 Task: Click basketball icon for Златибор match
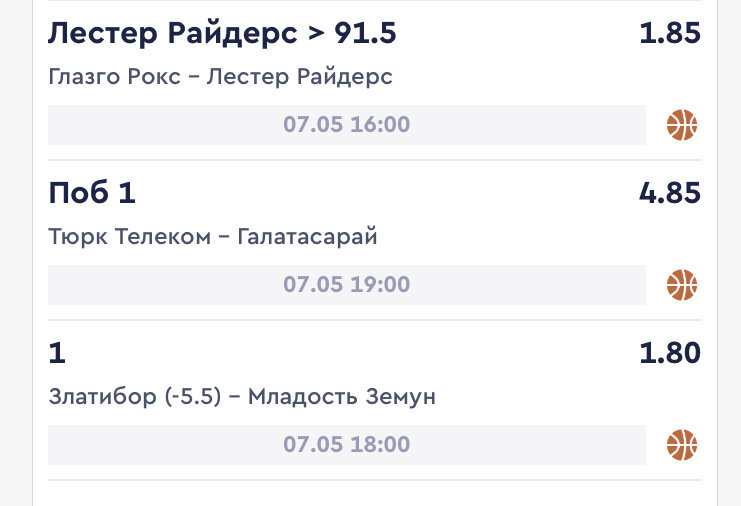tap(682, 445)
